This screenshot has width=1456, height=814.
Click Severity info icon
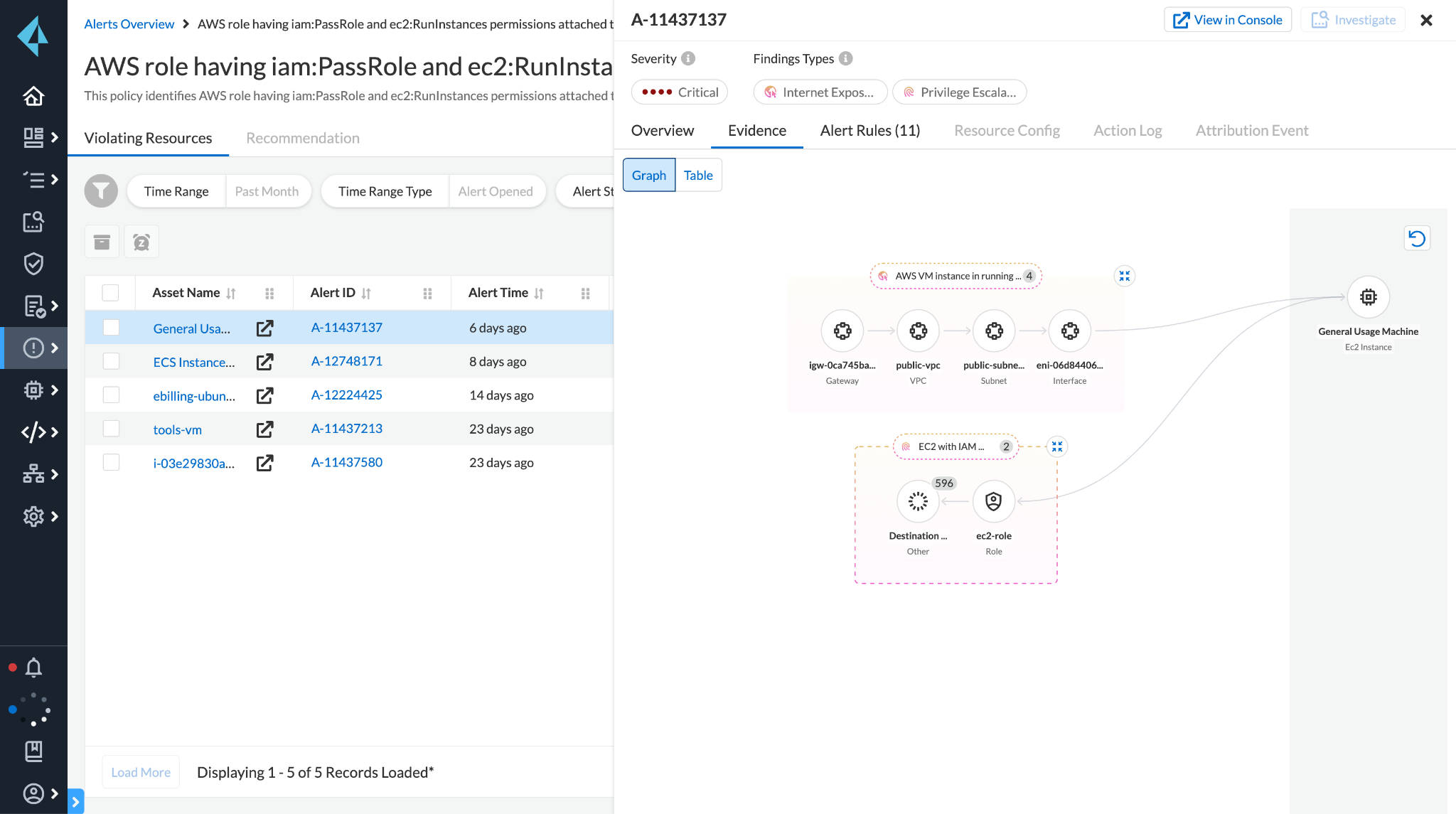point(688,58)
